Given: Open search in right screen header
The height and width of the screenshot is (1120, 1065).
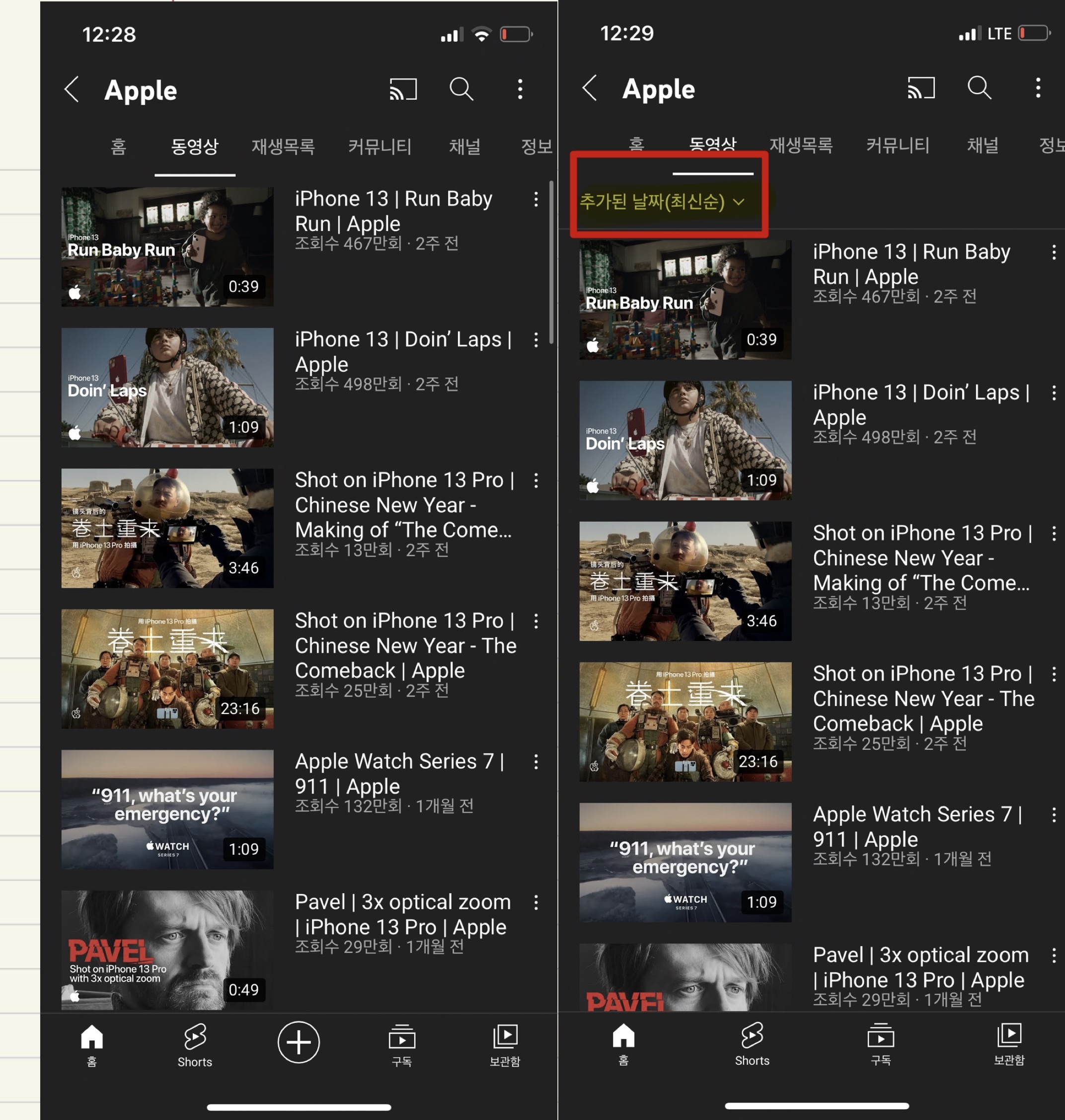Looking at the screenshot, I should tap(979, 88).
